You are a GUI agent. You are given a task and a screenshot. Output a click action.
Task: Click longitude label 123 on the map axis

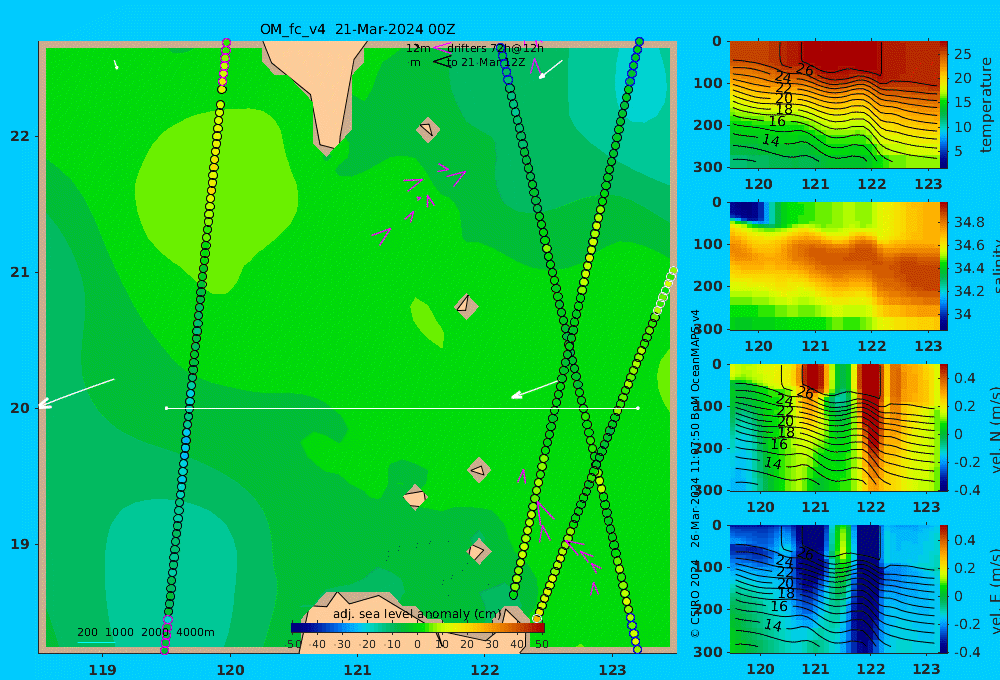click(612, 670)
